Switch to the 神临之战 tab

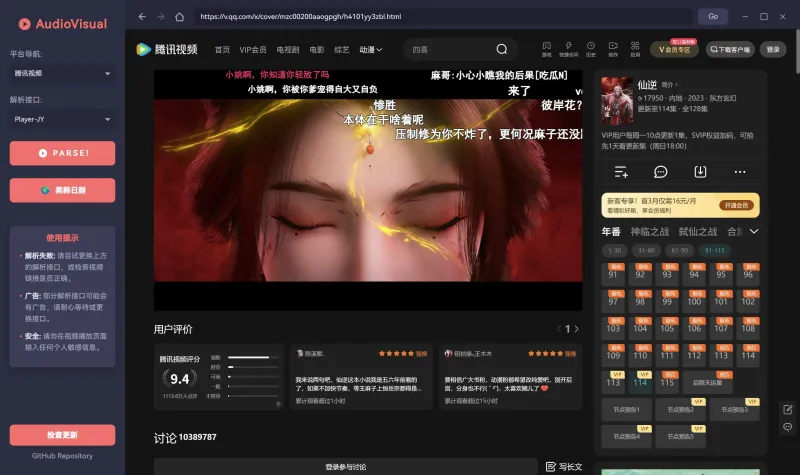point(649,232)
